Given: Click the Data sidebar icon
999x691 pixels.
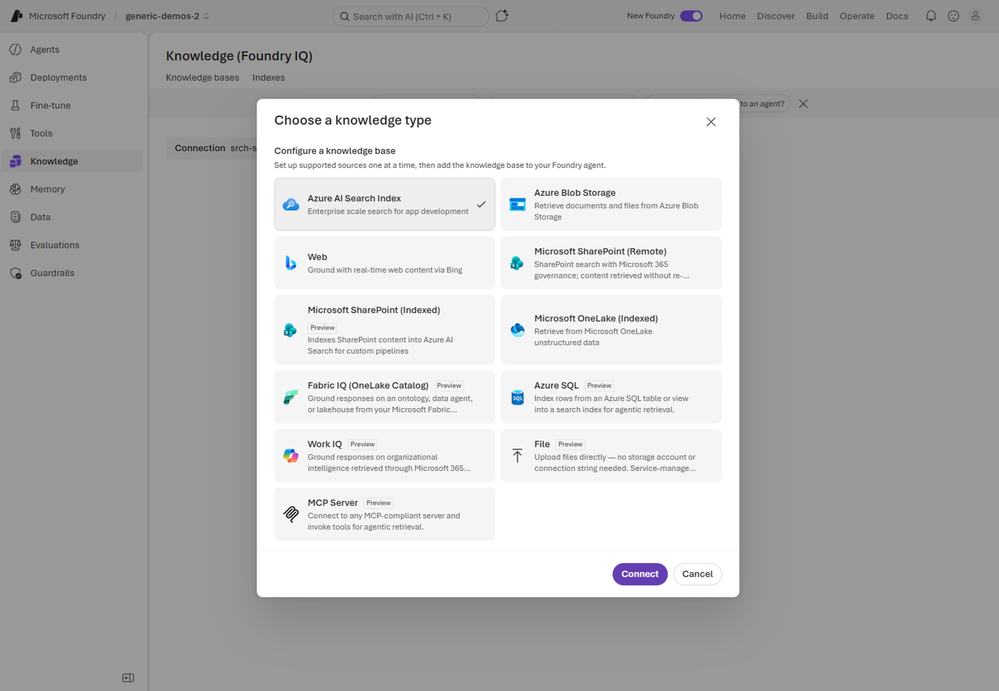Looking at the screenshot, I should pyautogui.click(x=15, y=217).
